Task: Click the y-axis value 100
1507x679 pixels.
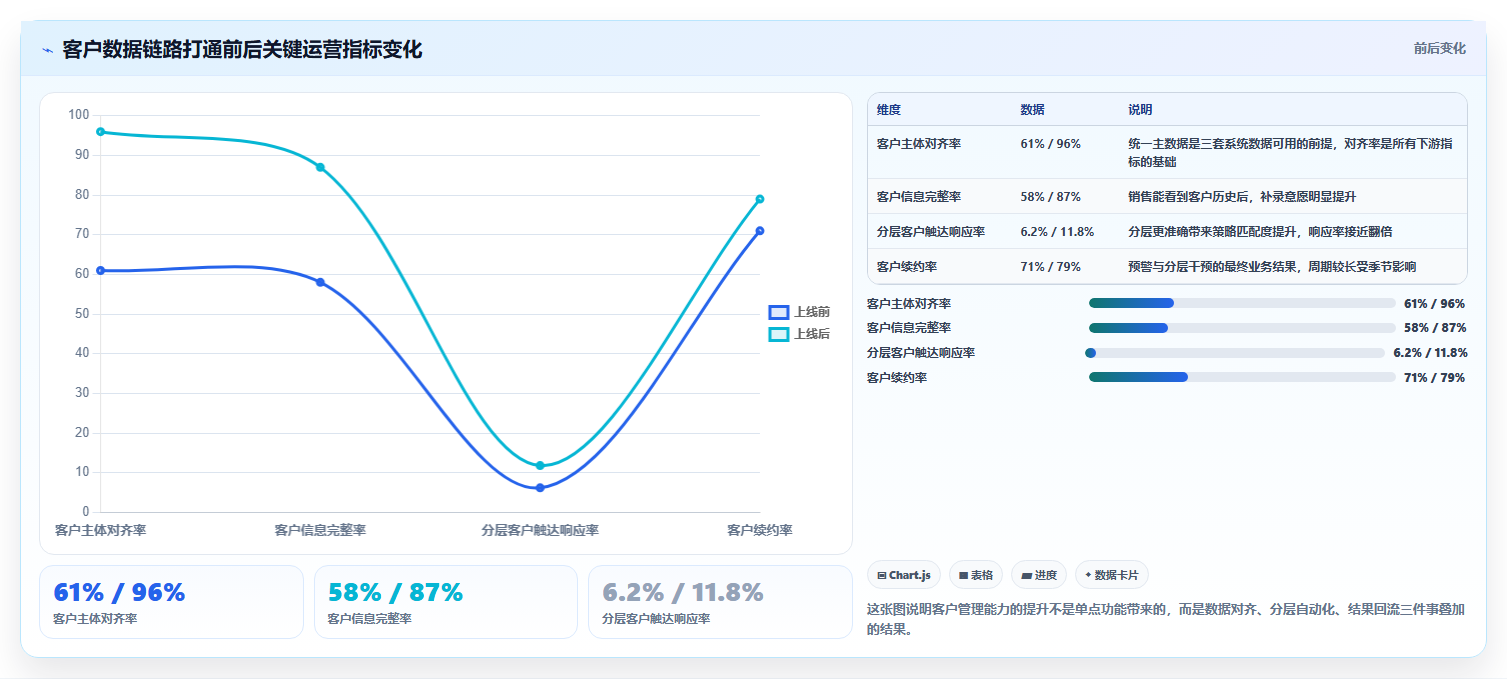Action: click(x=79, y=115)
